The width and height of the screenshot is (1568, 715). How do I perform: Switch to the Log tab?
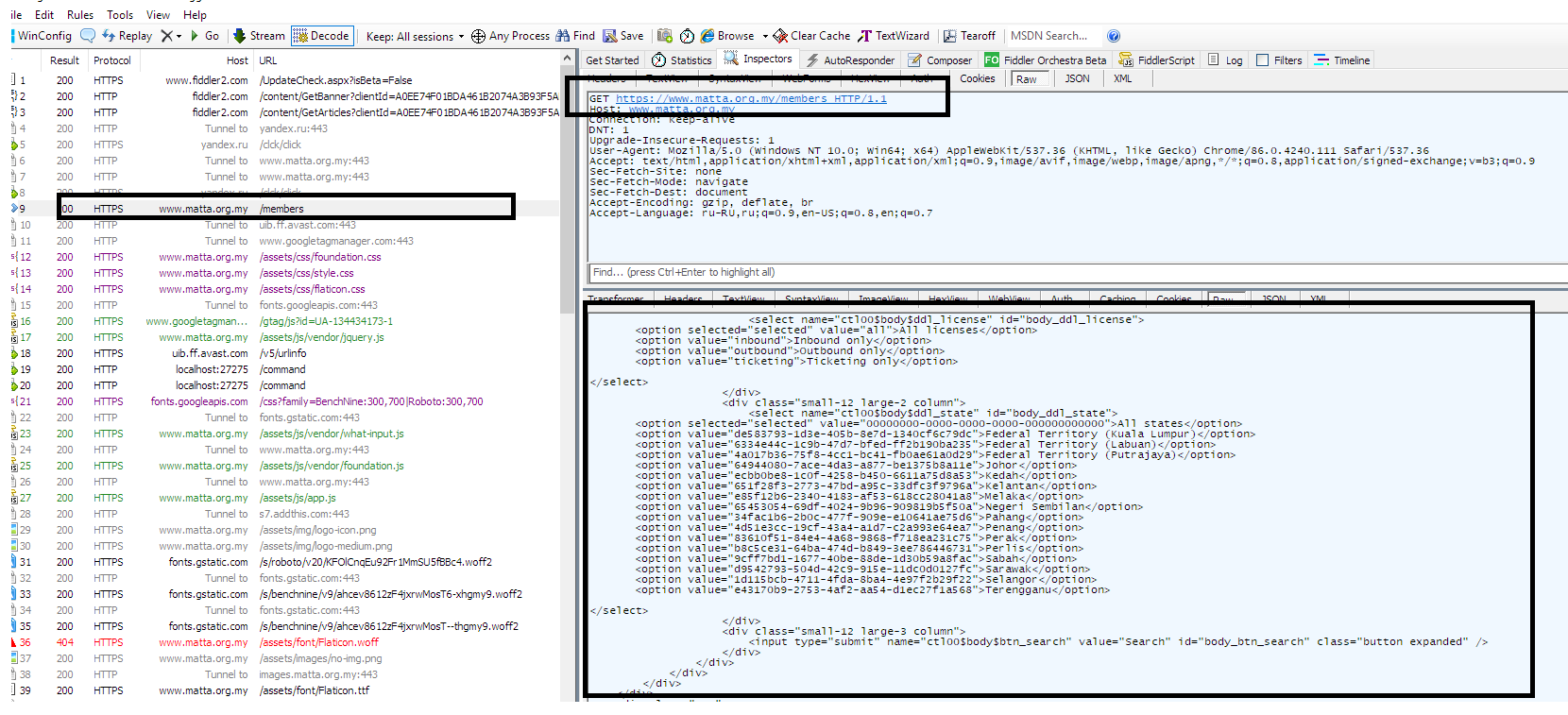(1225, 60)
